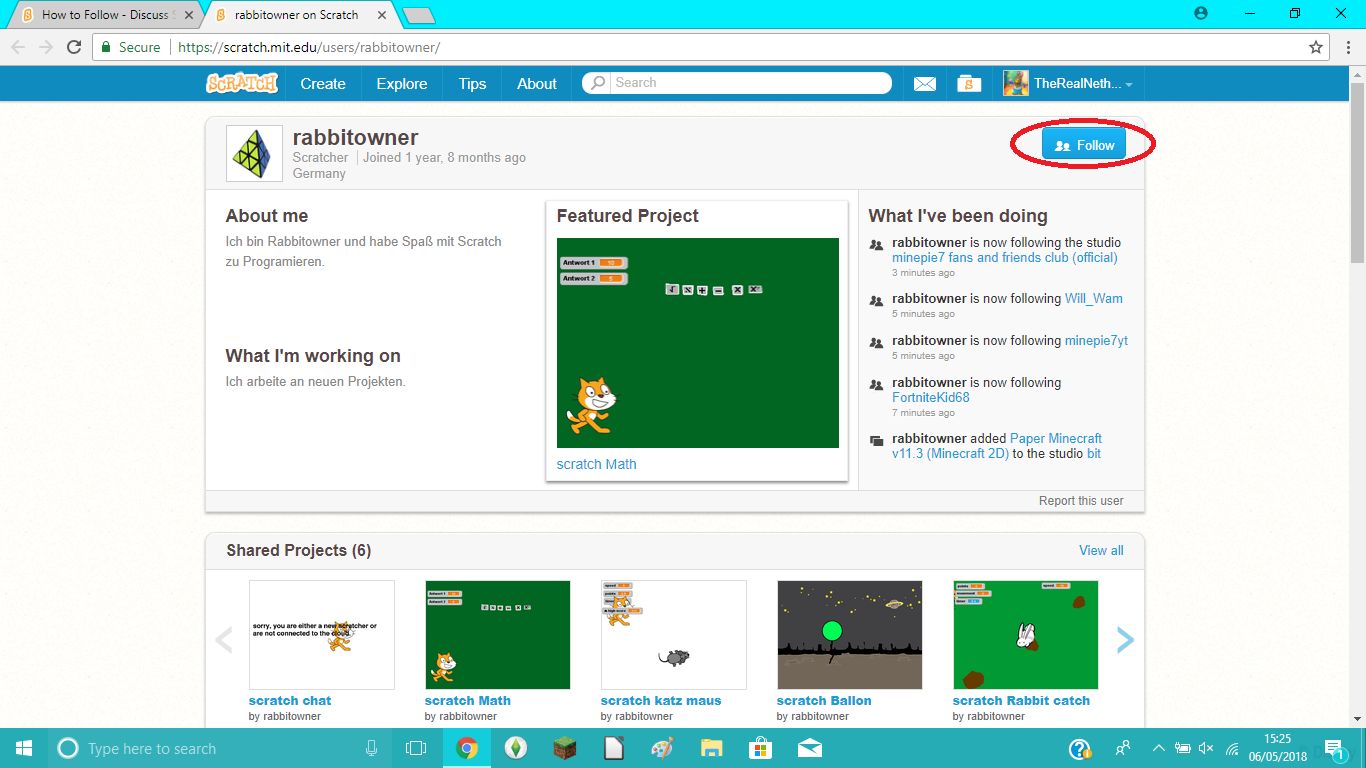
Task: Click the search magnifying glass icon
Action: point(597,83)
